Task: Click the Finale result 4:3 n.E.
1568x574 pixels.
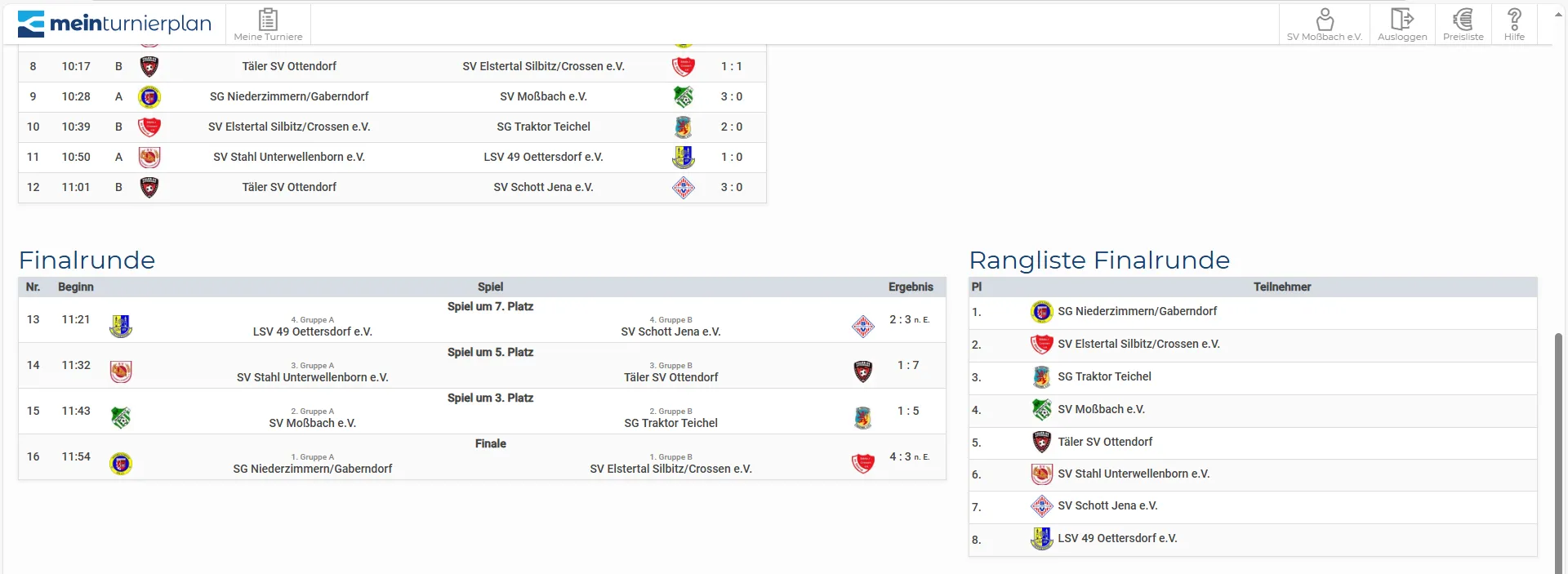Action: [x=908, y=457]
